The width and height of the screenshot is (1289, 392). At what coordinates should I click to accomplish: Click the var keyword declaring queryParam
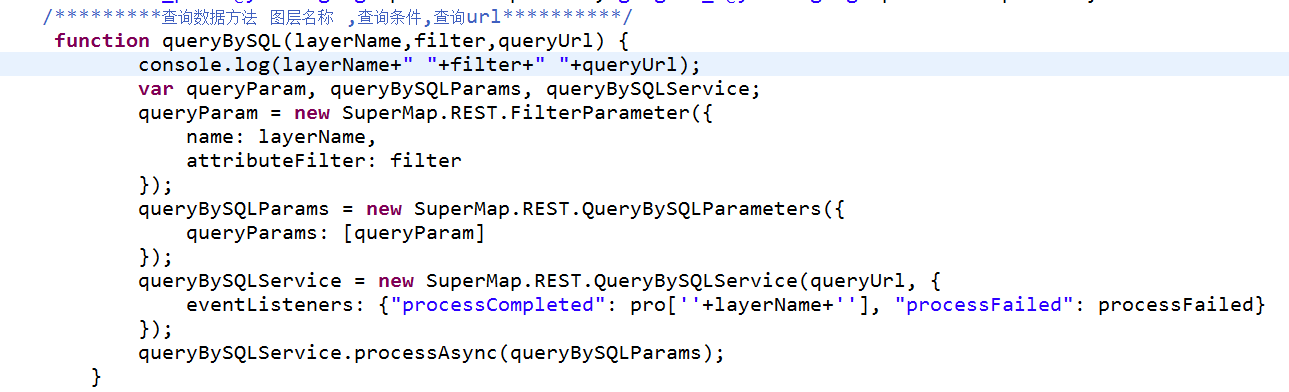click(x=156, y=89)
